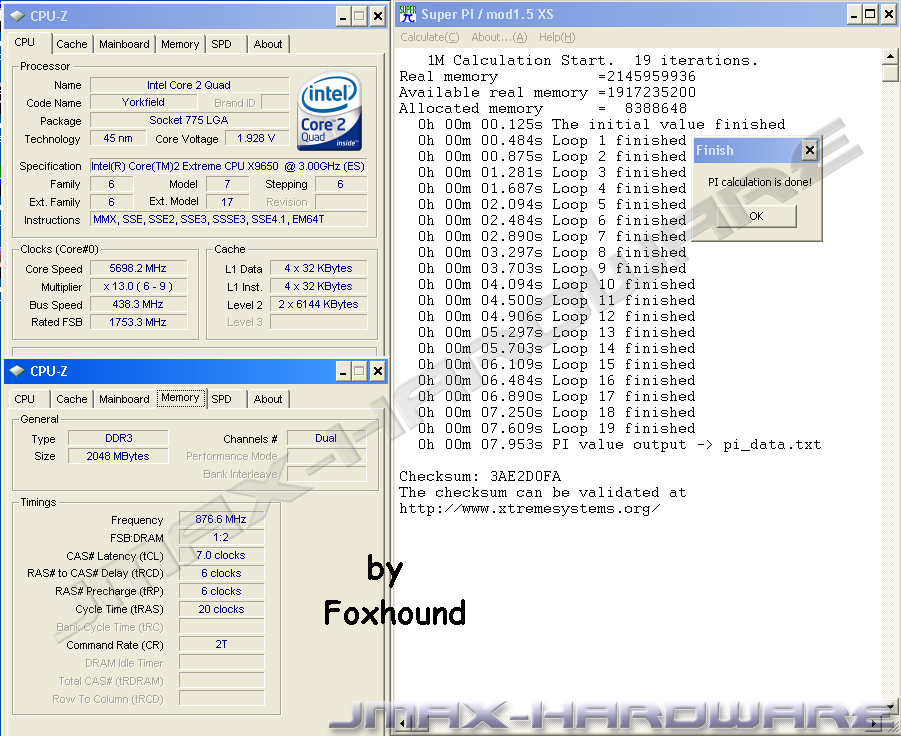This screenshot has width=901, height=736.
Task: Click the Super PI scroll up arrow
Action: coord(890,56)
